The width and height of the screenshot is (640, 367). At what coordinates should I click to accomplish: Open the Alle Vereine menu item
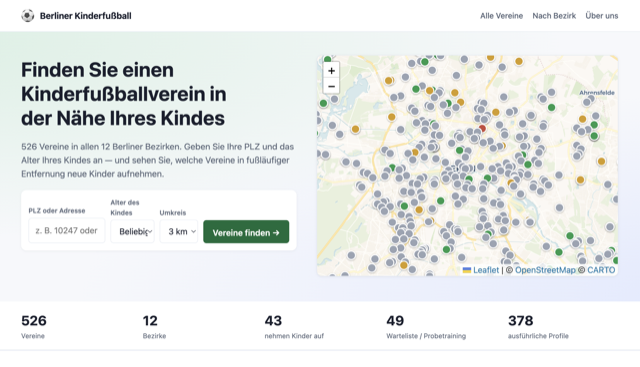click(501, 16)
